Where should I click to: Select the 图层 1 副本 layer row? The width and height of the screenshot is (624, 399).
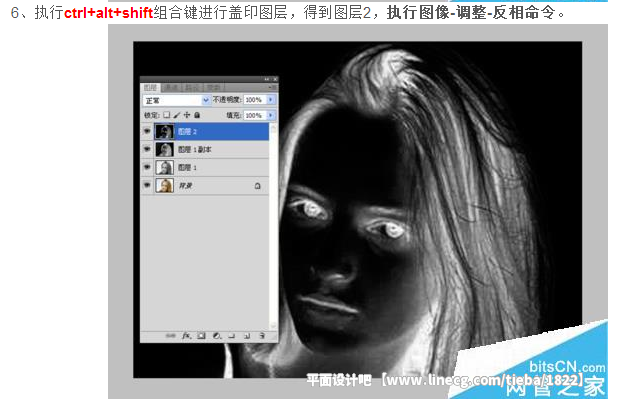(x=205, y=150)
